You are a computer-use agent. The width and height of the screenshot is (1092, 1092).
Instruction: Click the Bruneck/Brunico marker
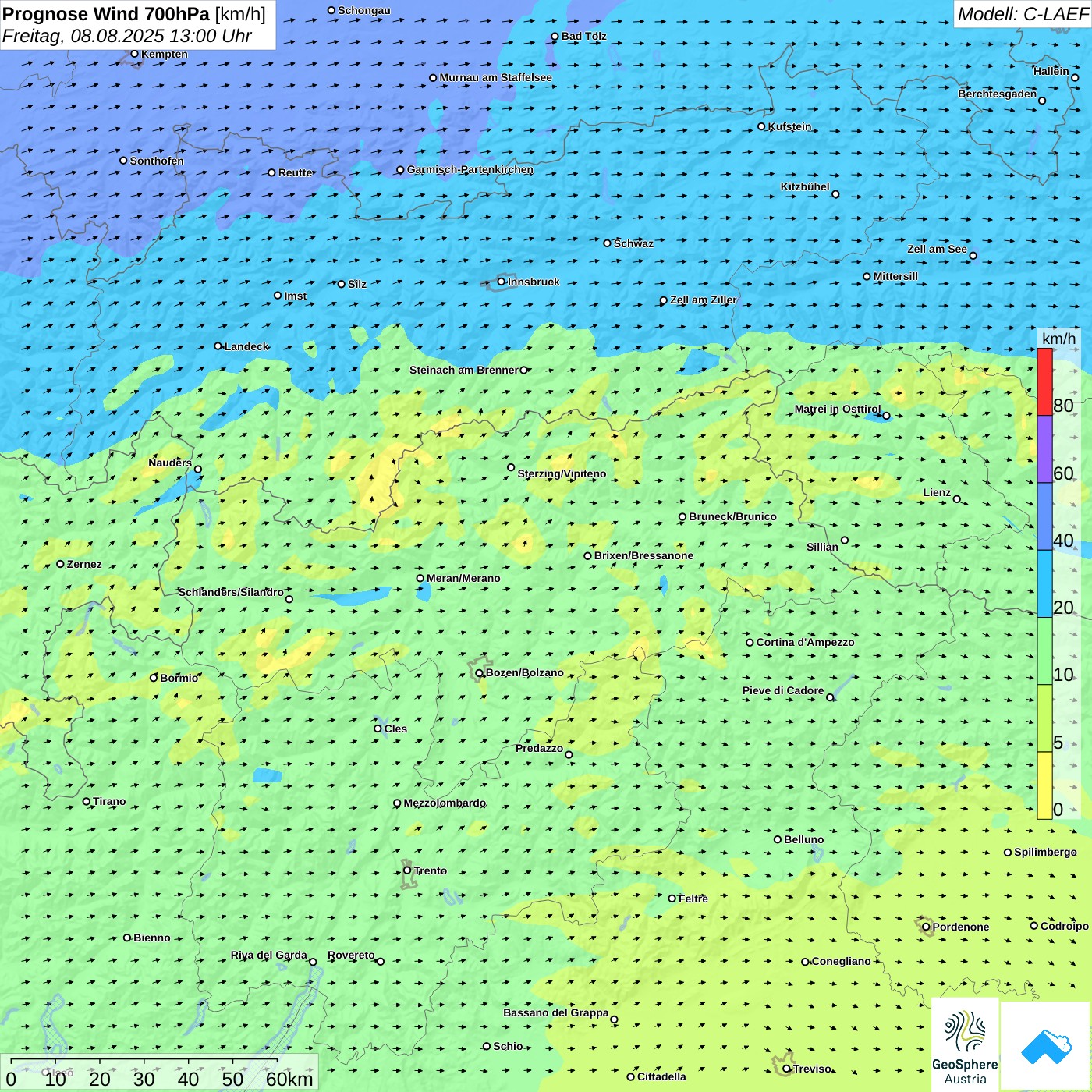(x=682, y=516)
